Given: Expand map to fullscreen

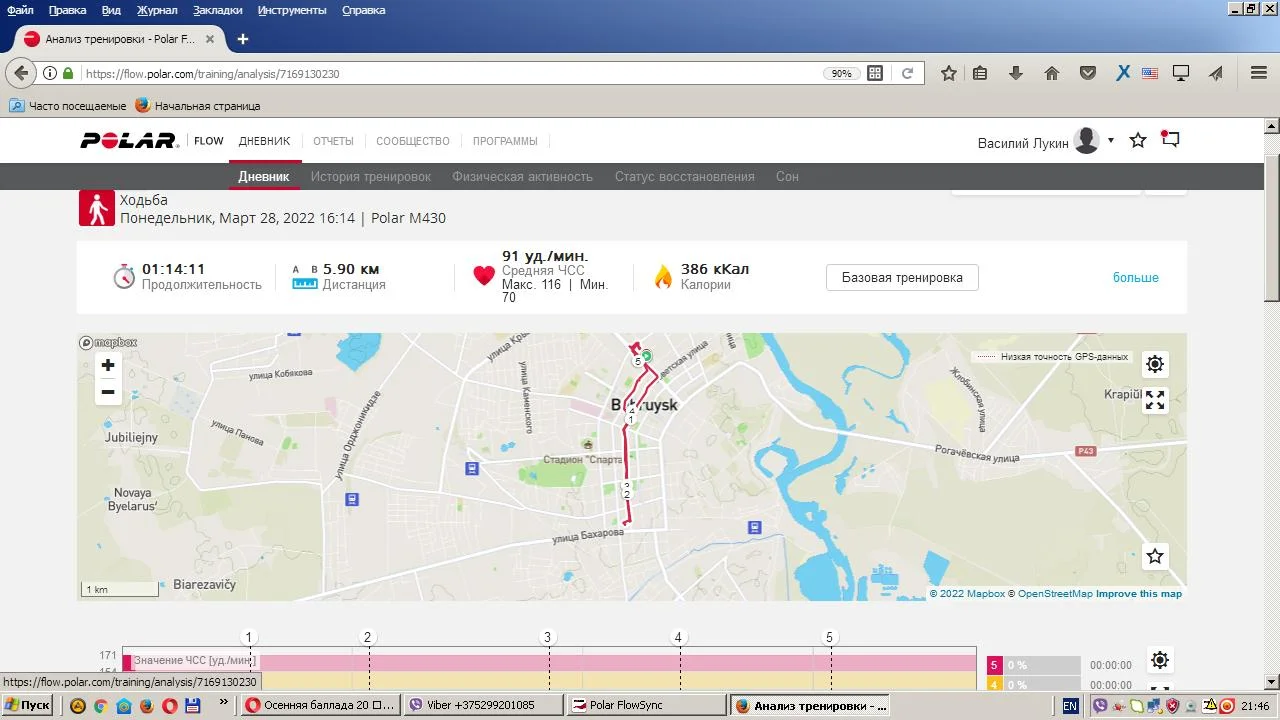Looking at the screenshot, I should point(1155,401).
